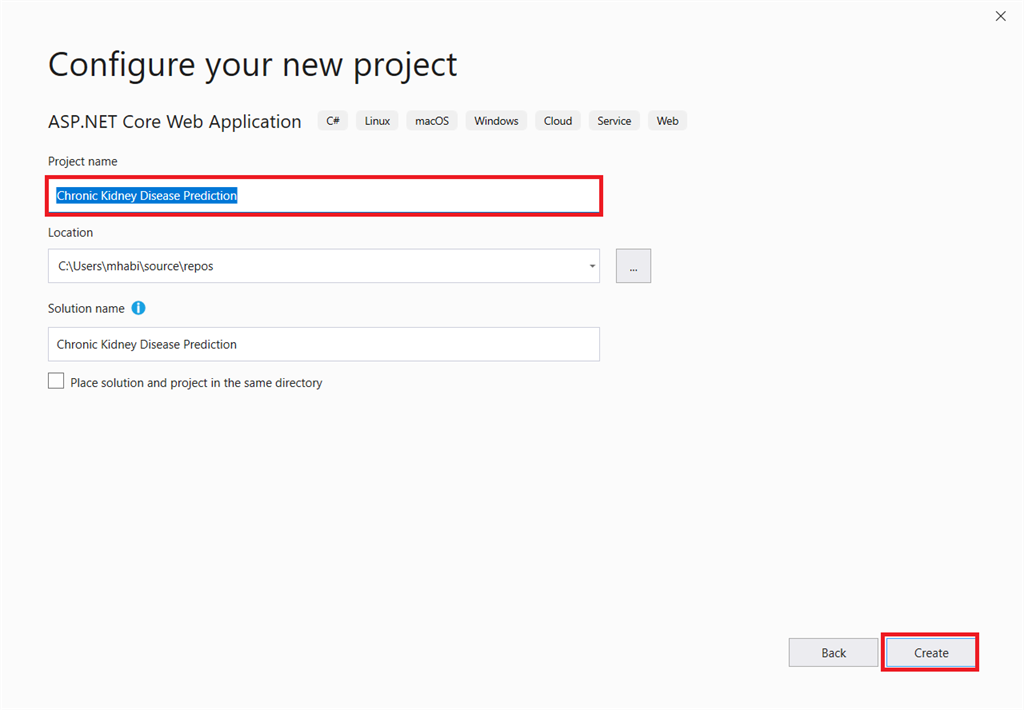
Task: Click the Linux platform tag
Action: [377, 121]
